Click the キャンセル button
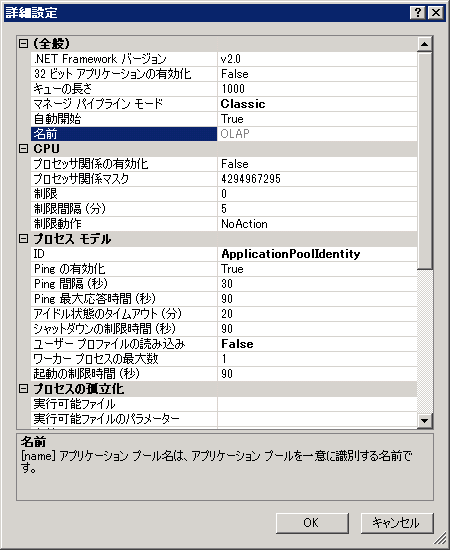This screenshot has width=450, height=550. coord(397,523)
